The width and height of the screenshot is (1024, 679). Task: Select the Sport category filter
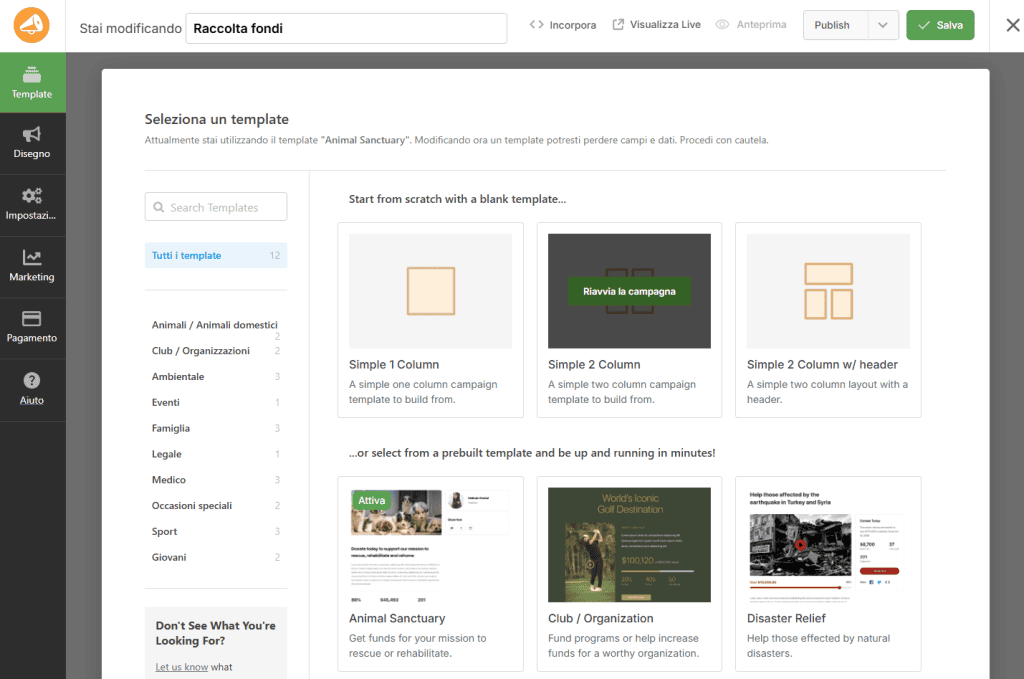click(163, 531)
